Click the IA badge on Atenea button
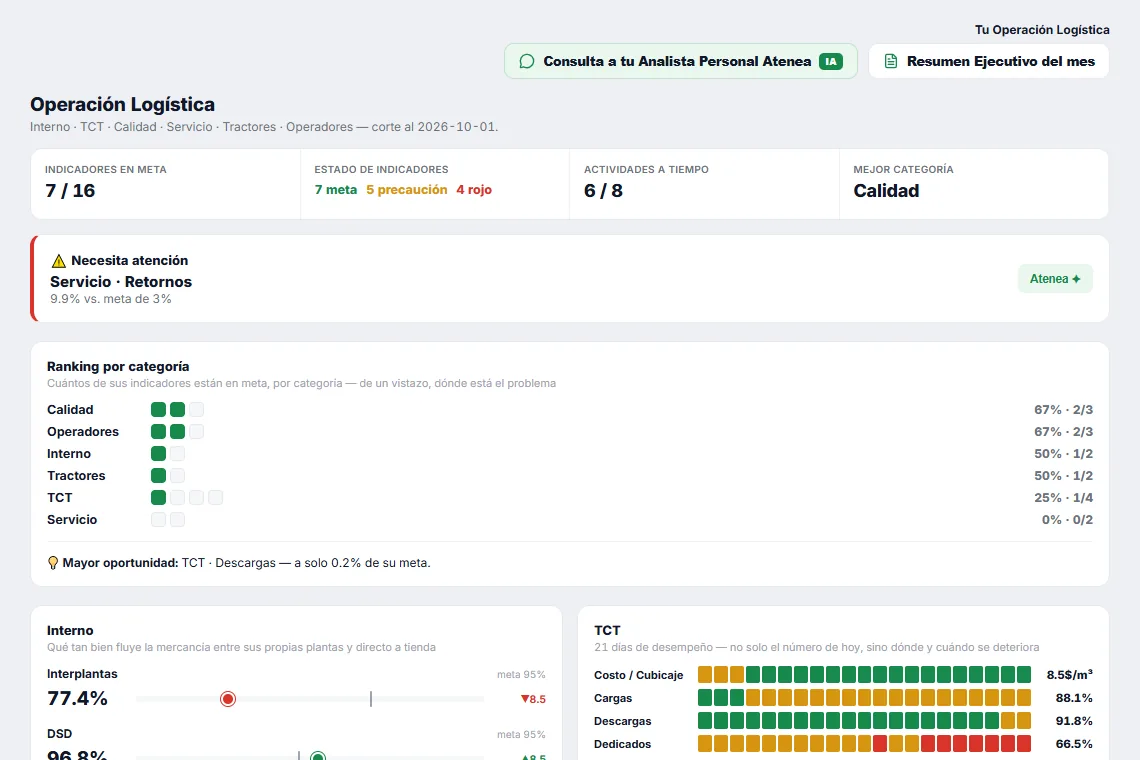Screen dimensions: 1140x760 pos(830,62)
